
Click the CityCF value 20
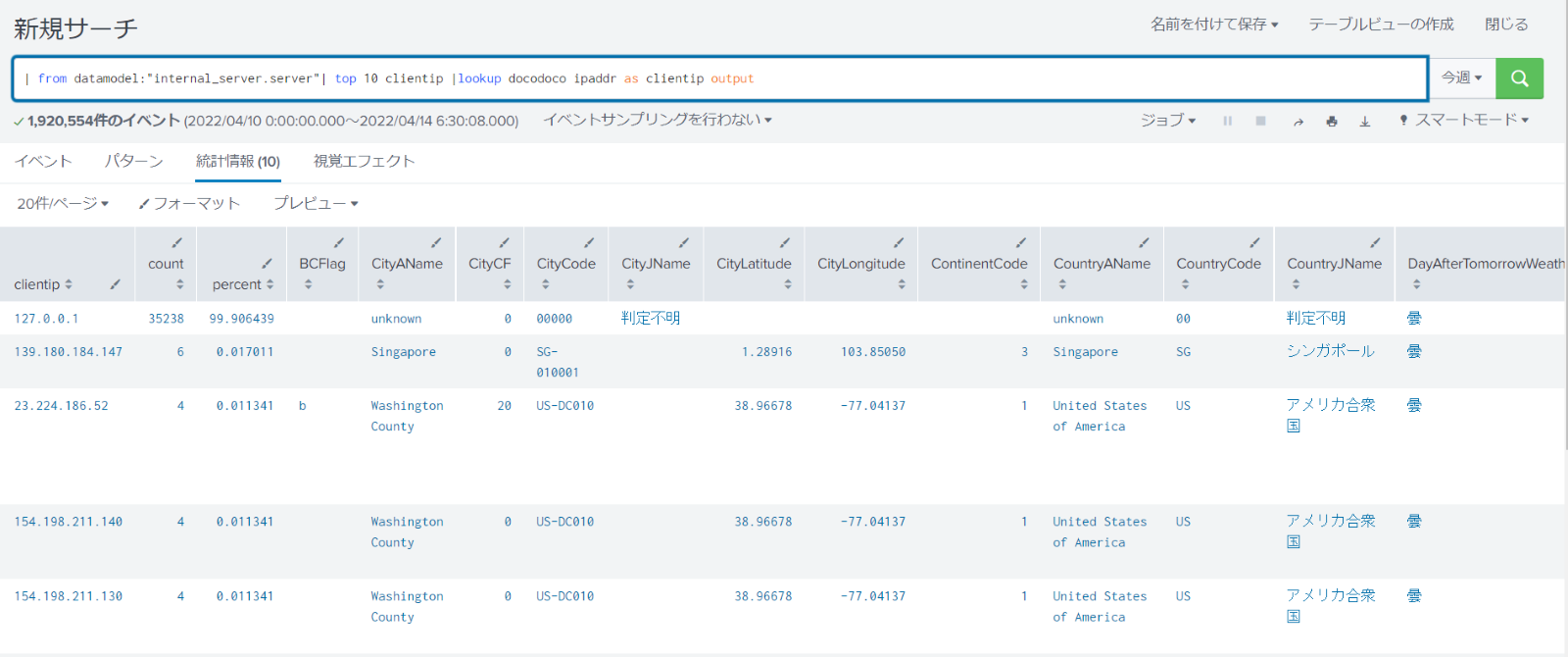click(505, 406)
